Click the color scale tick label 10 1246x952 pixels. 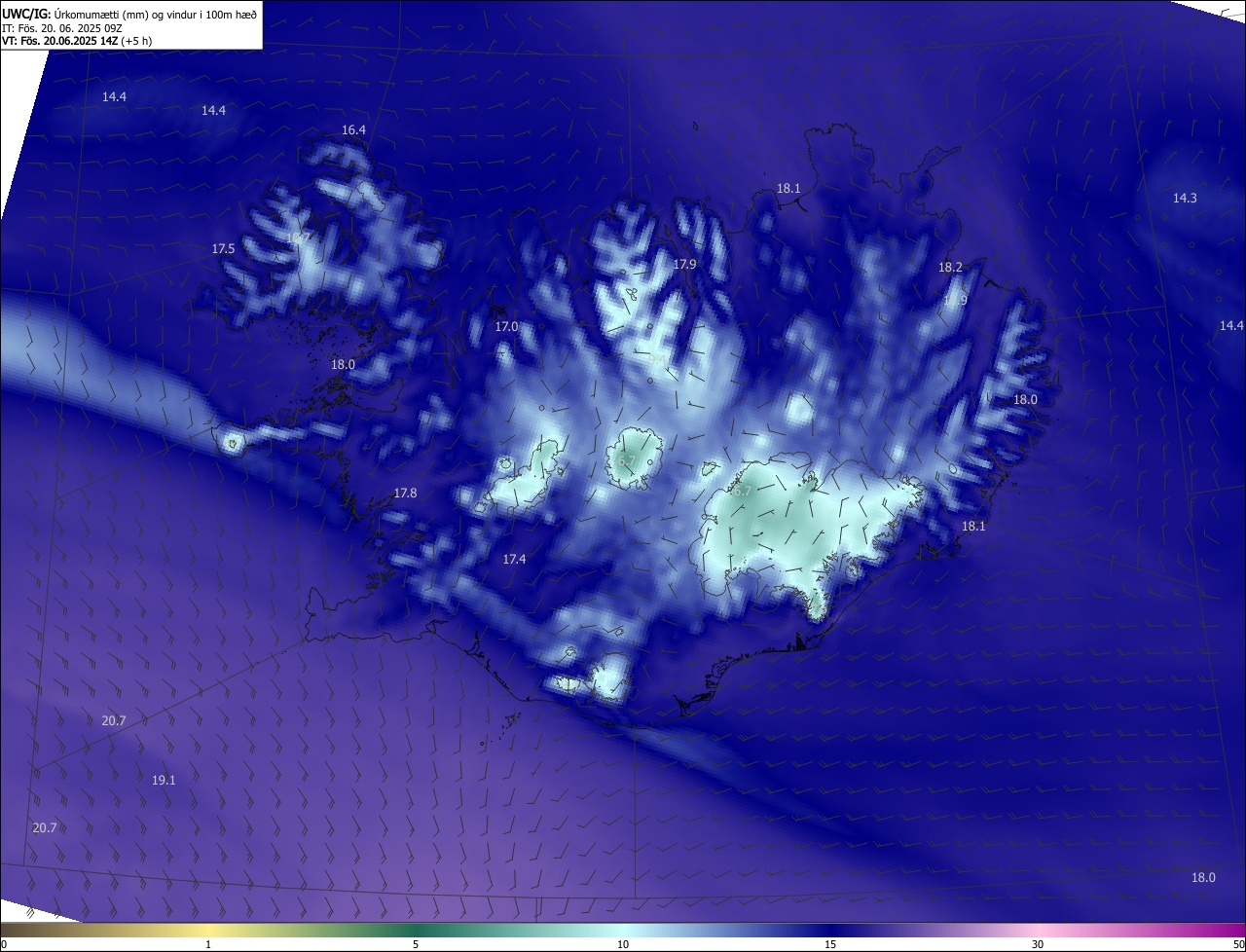click(623, 945)
